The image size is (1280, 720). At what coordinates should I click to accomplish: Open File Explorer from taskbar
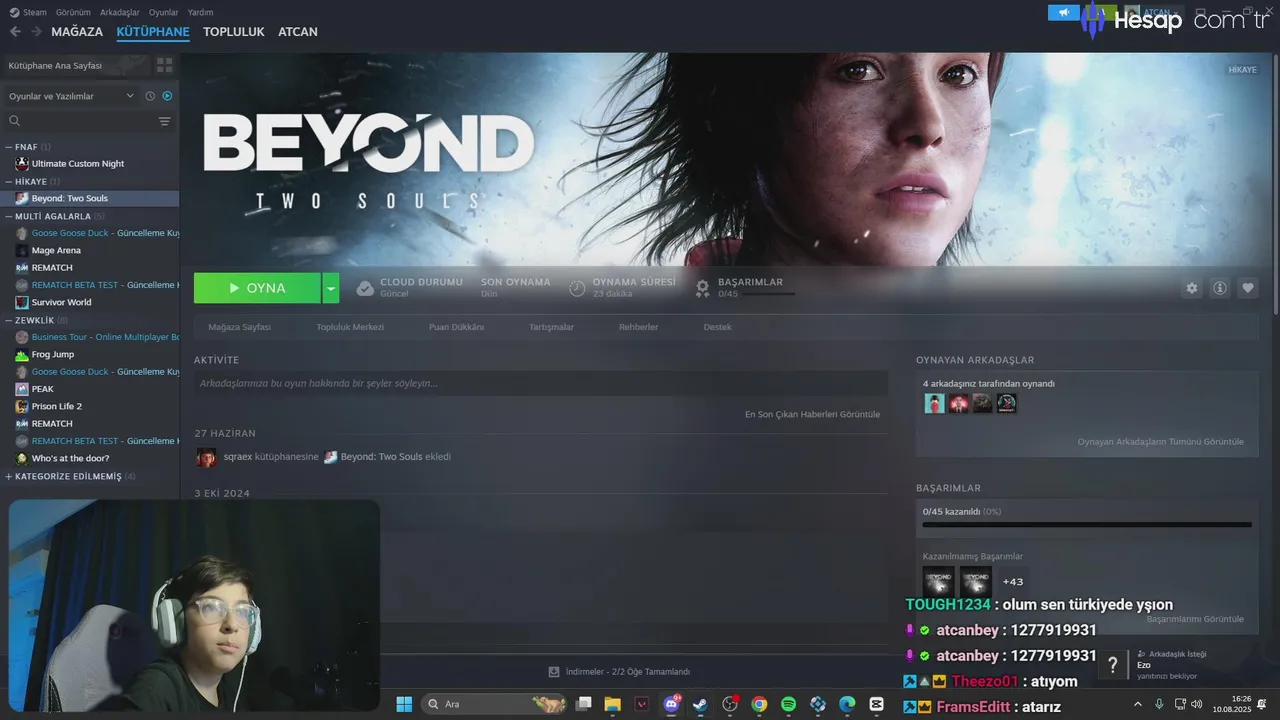613,704
